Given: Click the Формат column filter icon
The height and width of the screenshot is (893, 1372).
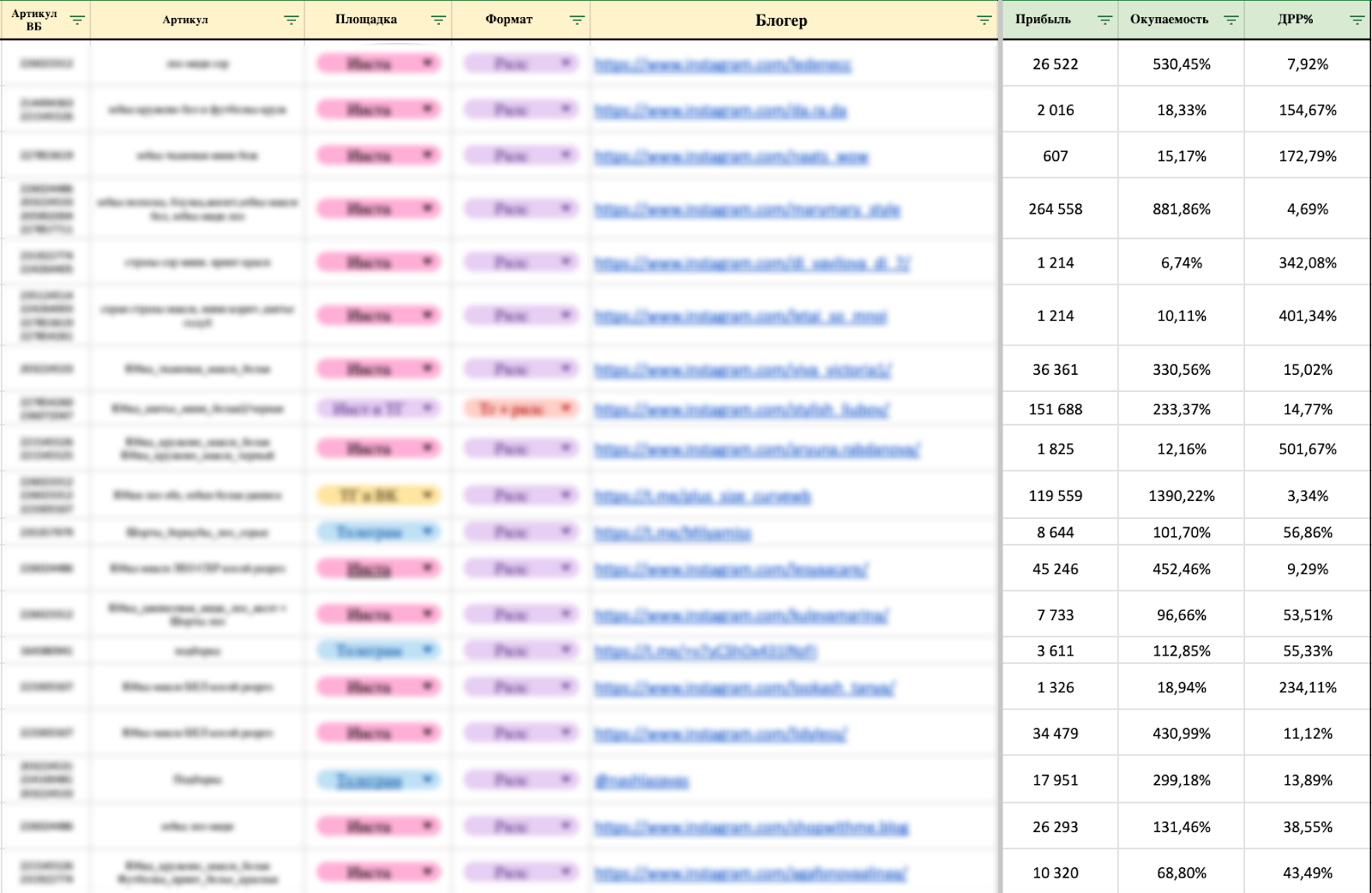Looking at the screenshot, I should 577,20.
